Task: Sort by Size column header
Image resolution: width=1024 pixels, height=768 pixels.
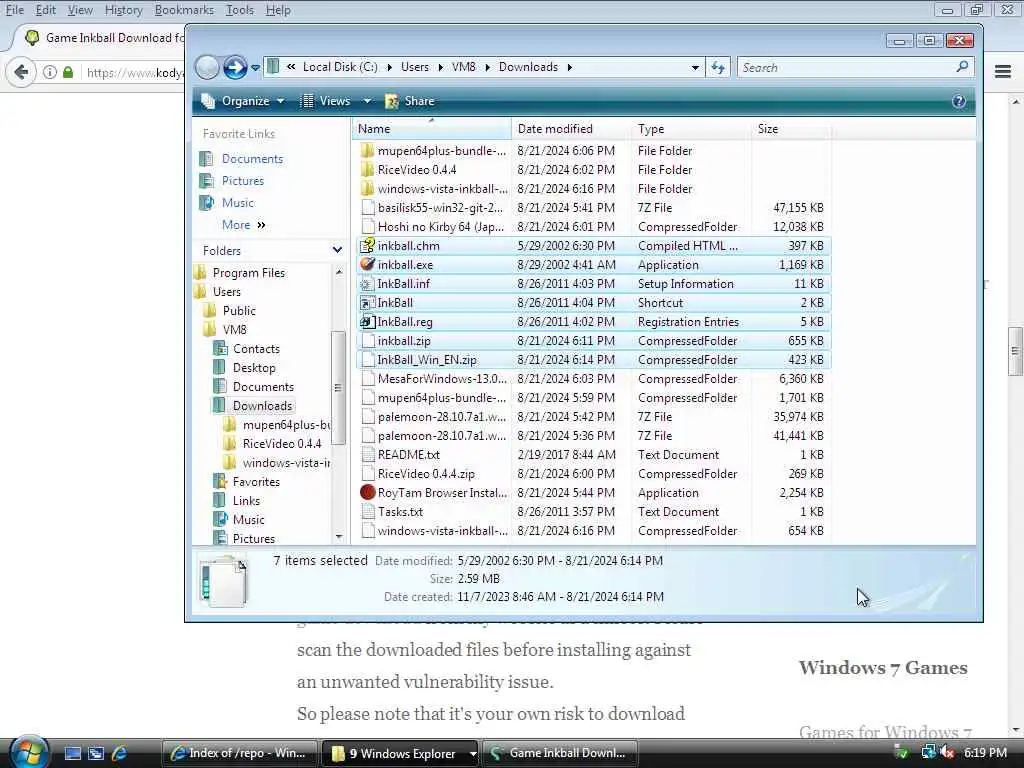Action: (791, 129)
